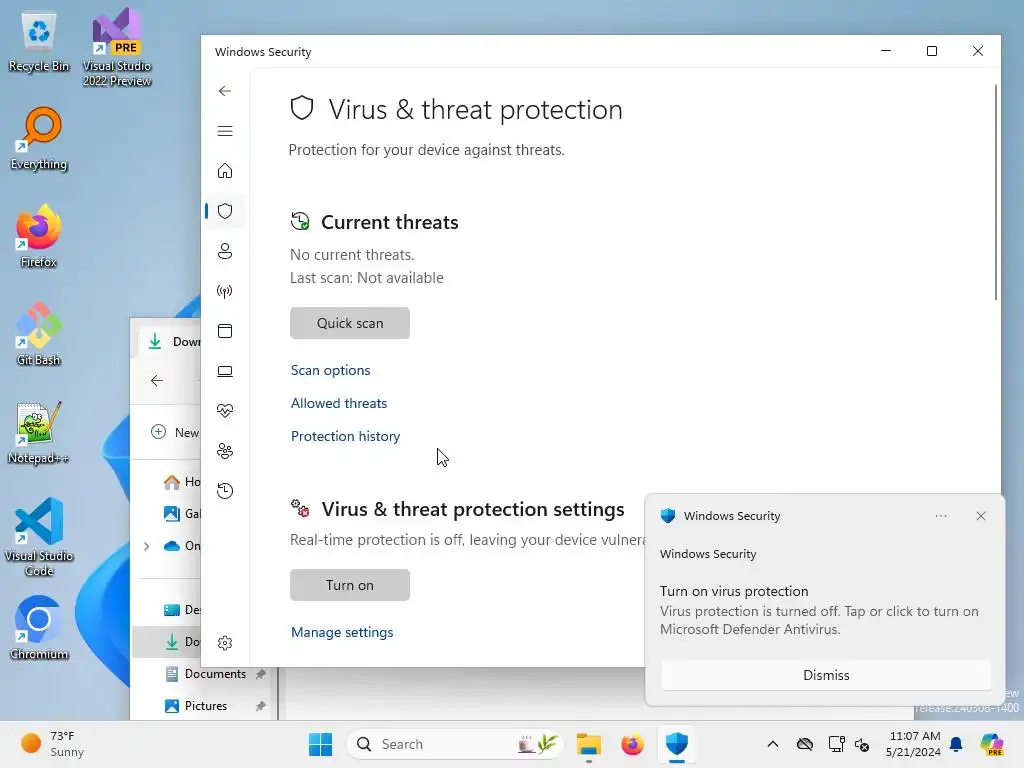Select the Chromium desktop shortcut

click(39, 628)
